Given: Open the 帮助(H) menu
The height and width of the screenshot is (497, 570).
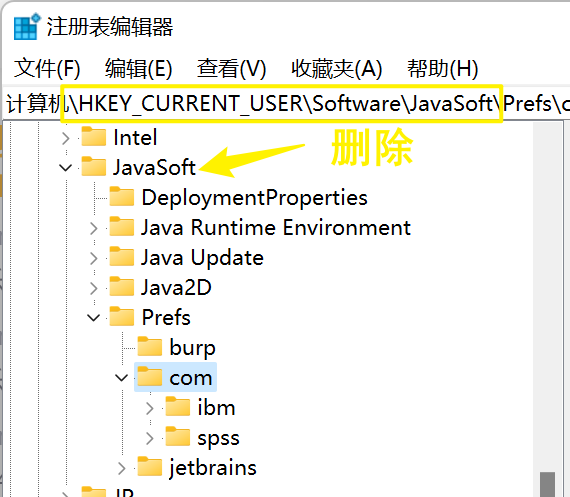Looking at the screenshot, I should click(x=442, y=68).
